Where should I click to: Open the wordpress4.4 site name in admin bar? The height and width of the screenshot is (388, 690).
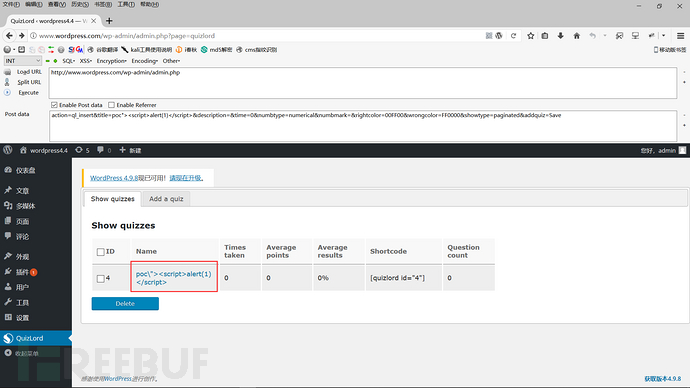(44, 150)
